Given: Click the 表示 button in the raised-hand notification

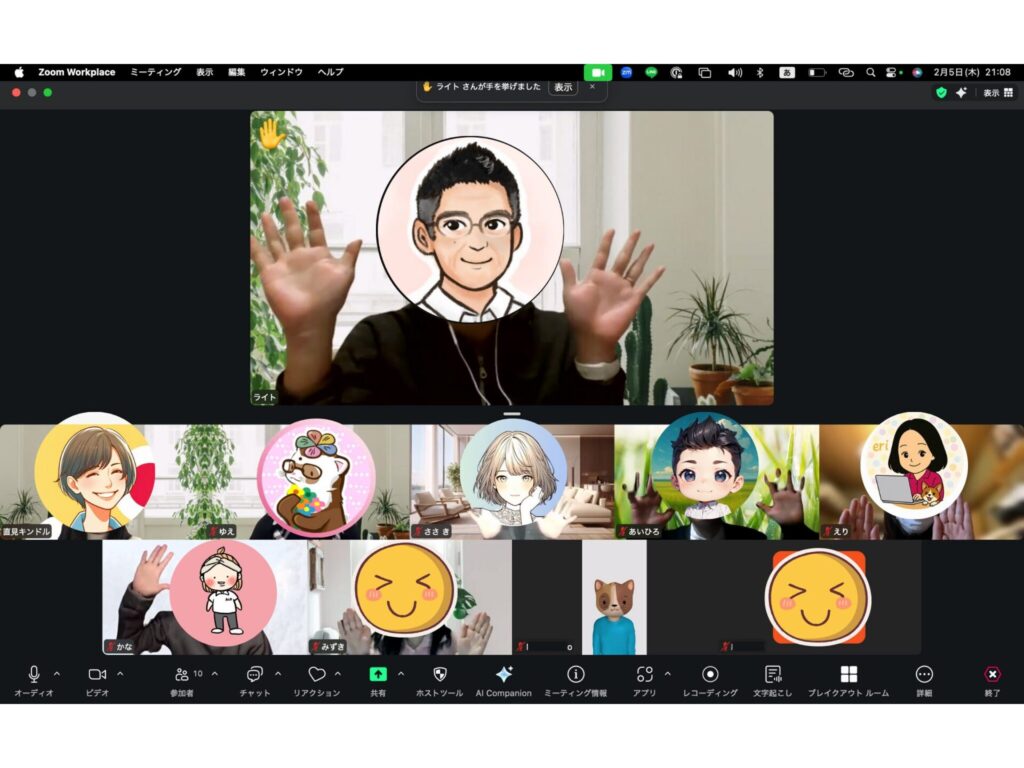Looking at the screenshot, I should click(564, 87).
